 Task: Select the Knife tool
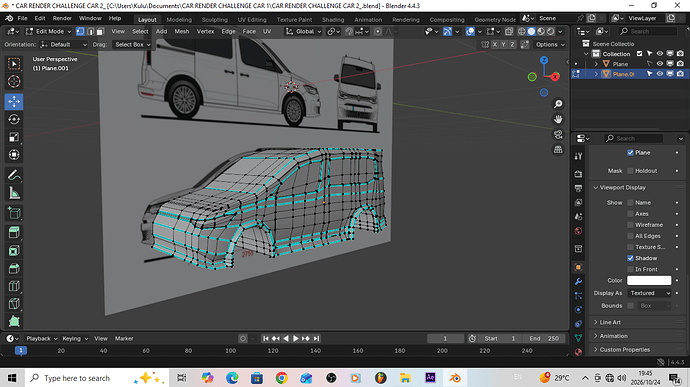pos(14,304)
